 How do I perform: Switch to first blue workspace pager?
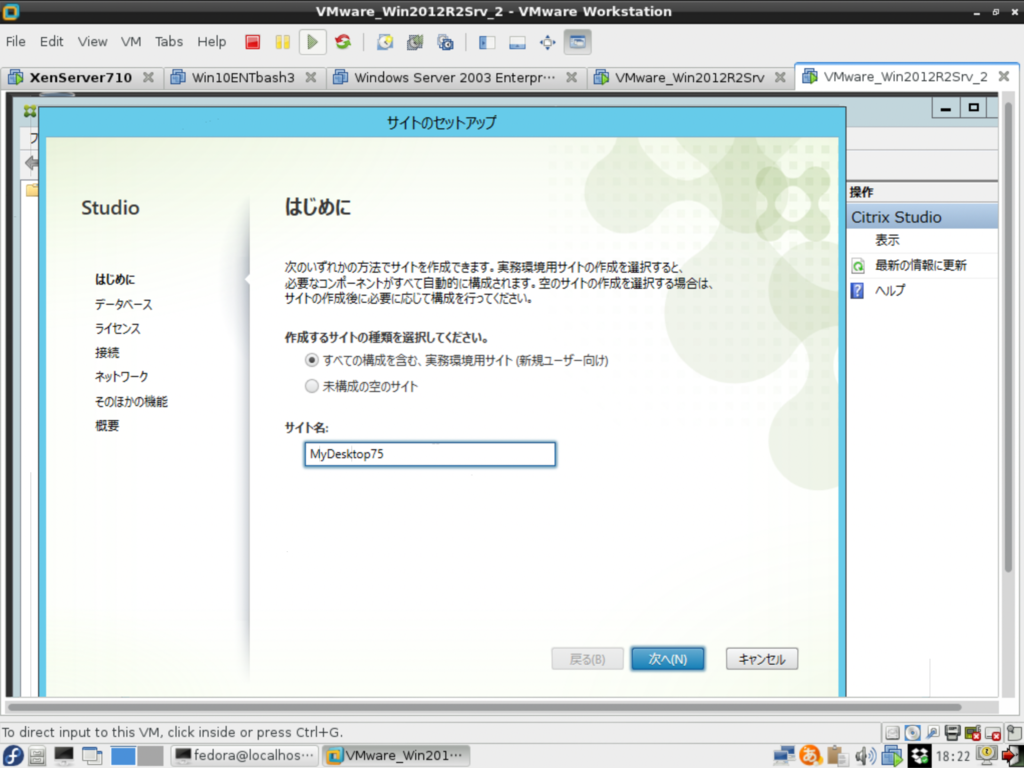coord(122,756)
